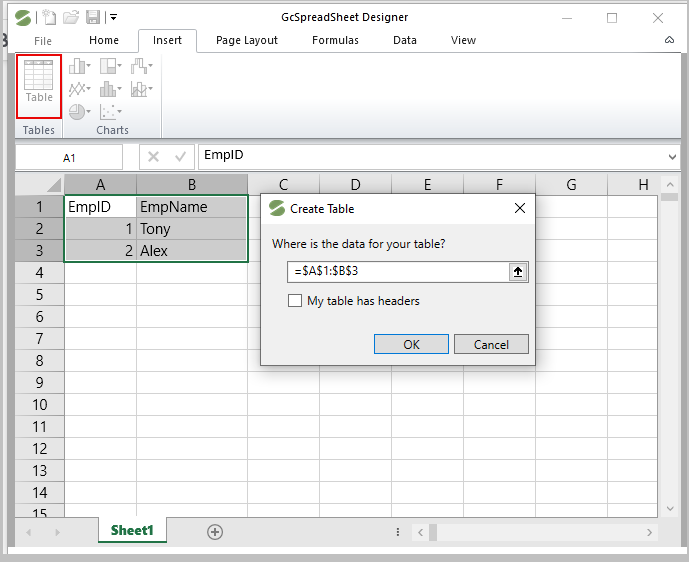Click cell containing EmpName
This screenshot has width=689, height=562.
[x=192, y=207]
